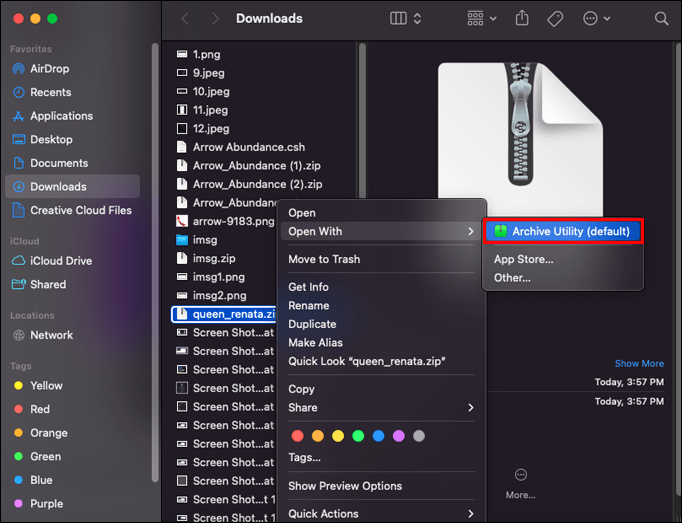Open the Search magnifier in toolbar
682x523 pixels.
(x=661, y=18)
